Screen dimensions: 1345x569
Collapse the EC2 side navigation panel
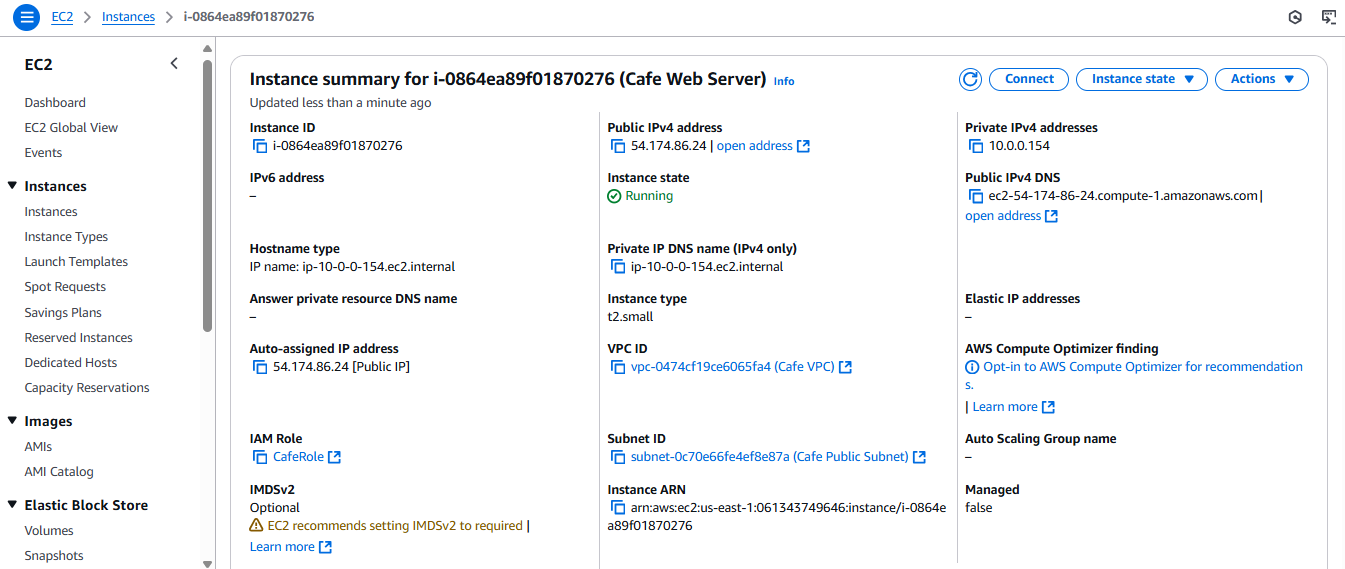pos(174,64)
